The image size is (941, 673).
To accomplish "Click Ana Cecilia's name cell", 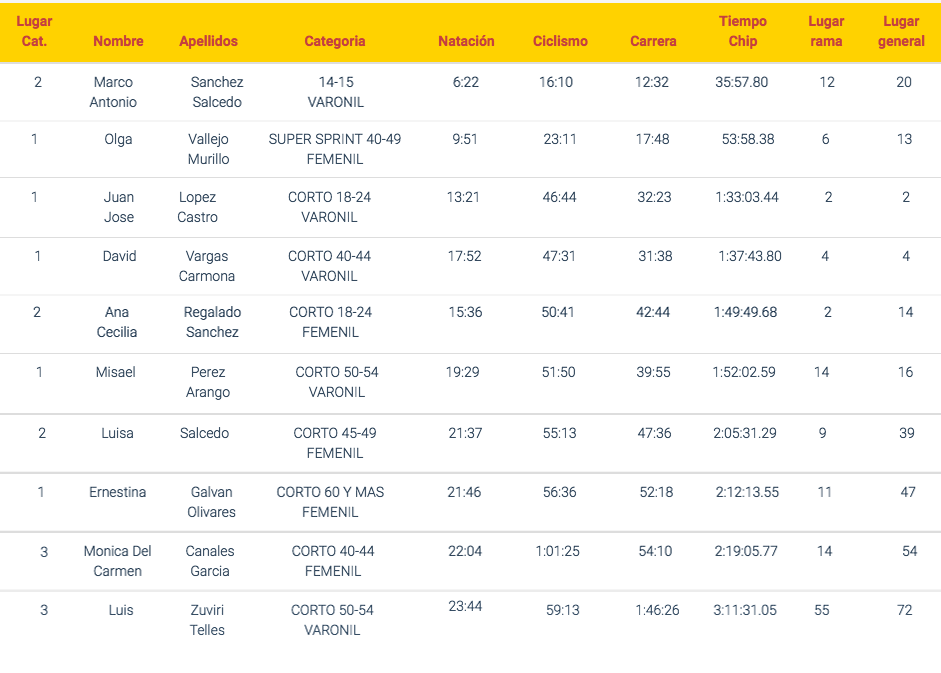I will (x=116, y=322).
